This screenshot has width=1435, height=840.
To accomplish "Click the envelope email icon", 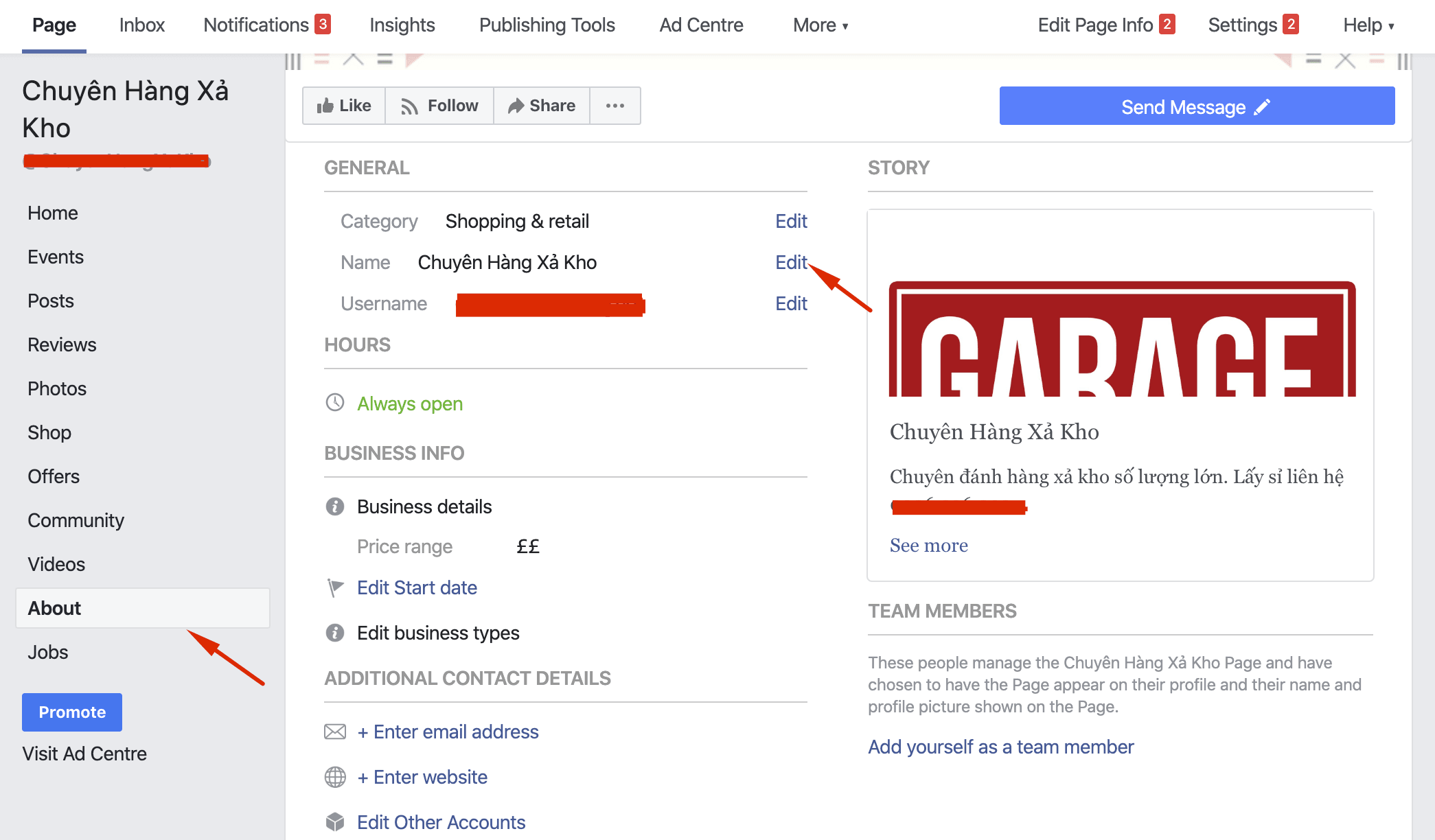I will [335, 732].
